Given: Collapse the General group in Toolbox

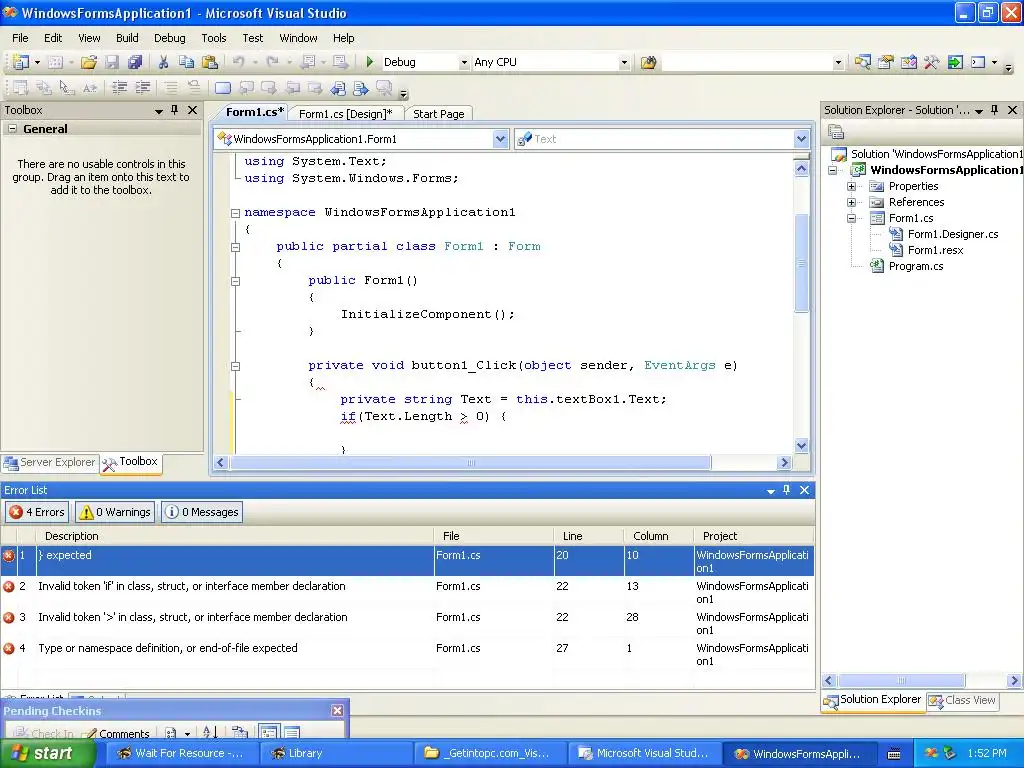Looking at the screenshot, I should [x=12, y=129].
